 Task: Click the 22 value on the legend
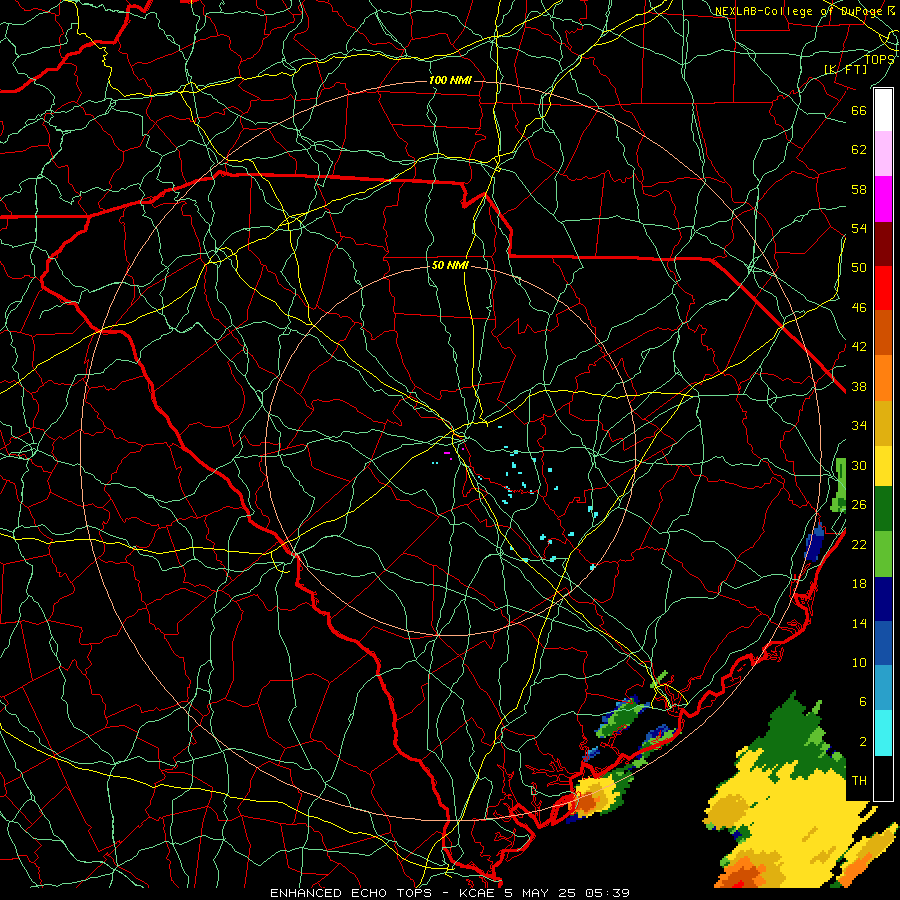click(x=859, y=544)
